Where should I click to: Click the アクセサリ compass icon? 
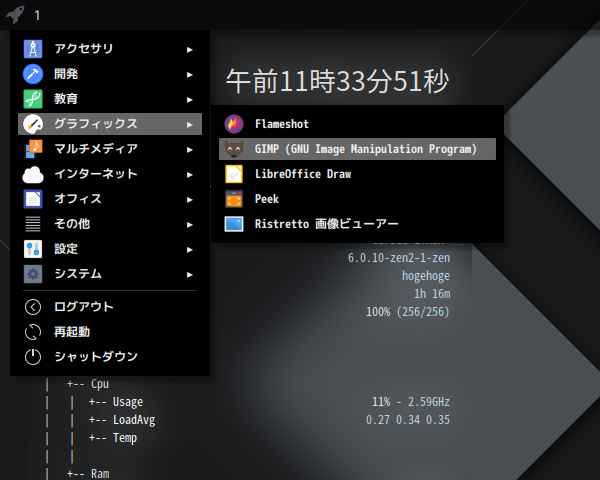point(33,49)
